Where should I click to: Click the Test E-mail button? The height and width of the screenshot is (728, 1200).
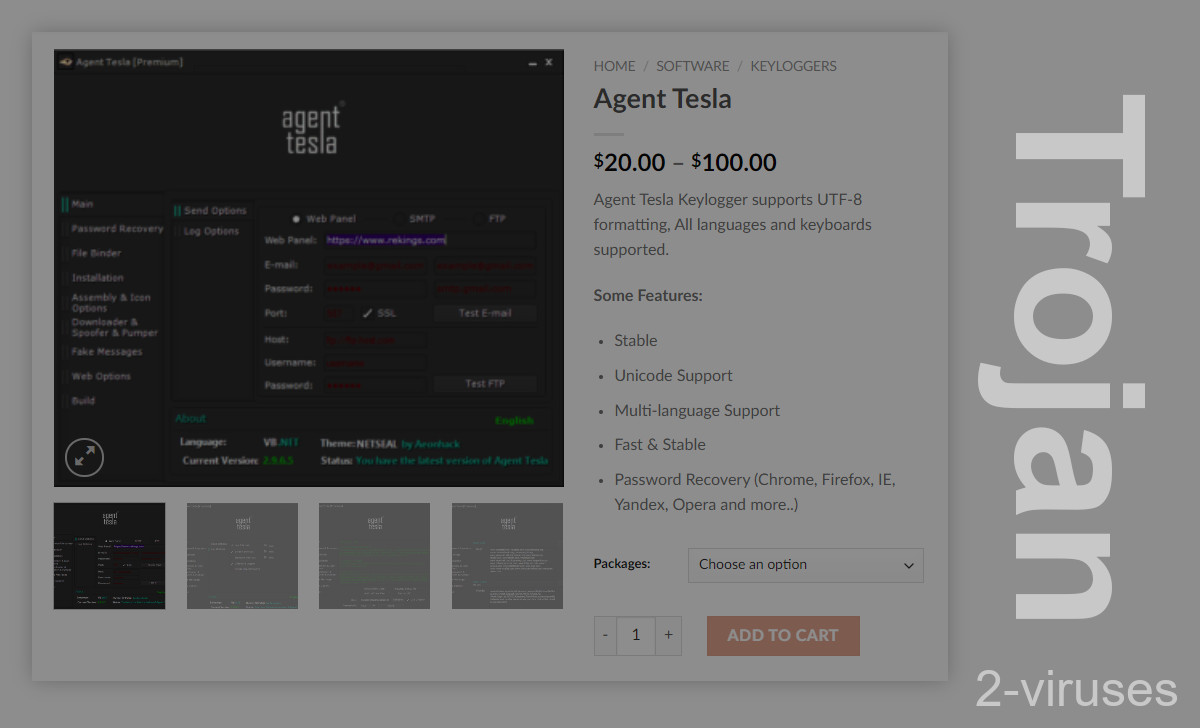point(485,313)
